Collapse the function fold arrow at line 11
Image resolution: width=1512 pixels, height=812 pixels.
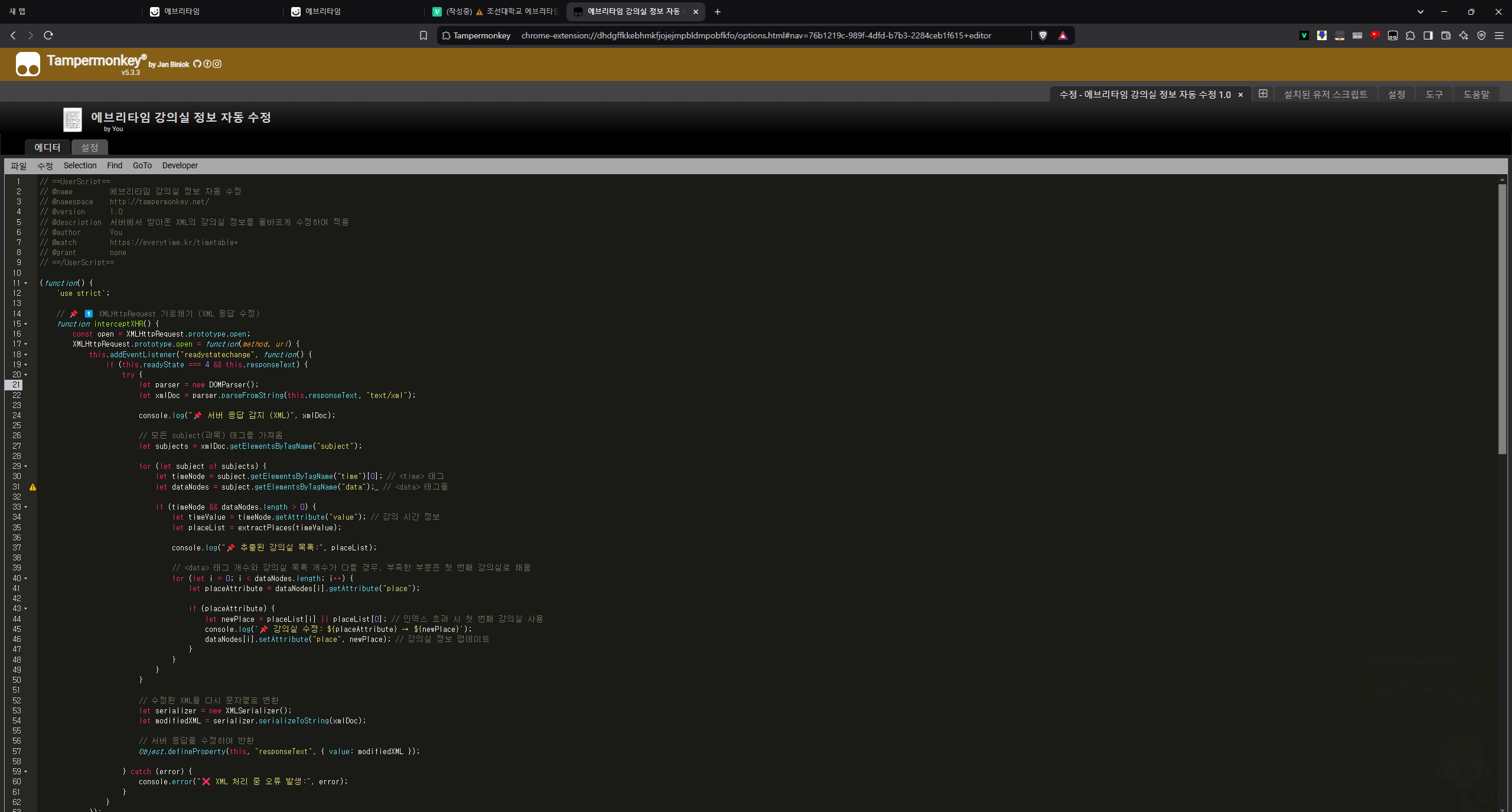(25, 283)
